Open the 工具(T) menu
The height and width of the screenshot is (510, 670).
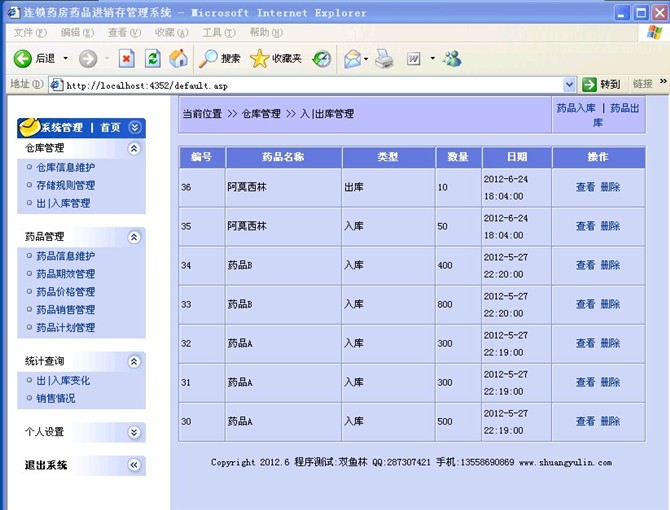219,32
